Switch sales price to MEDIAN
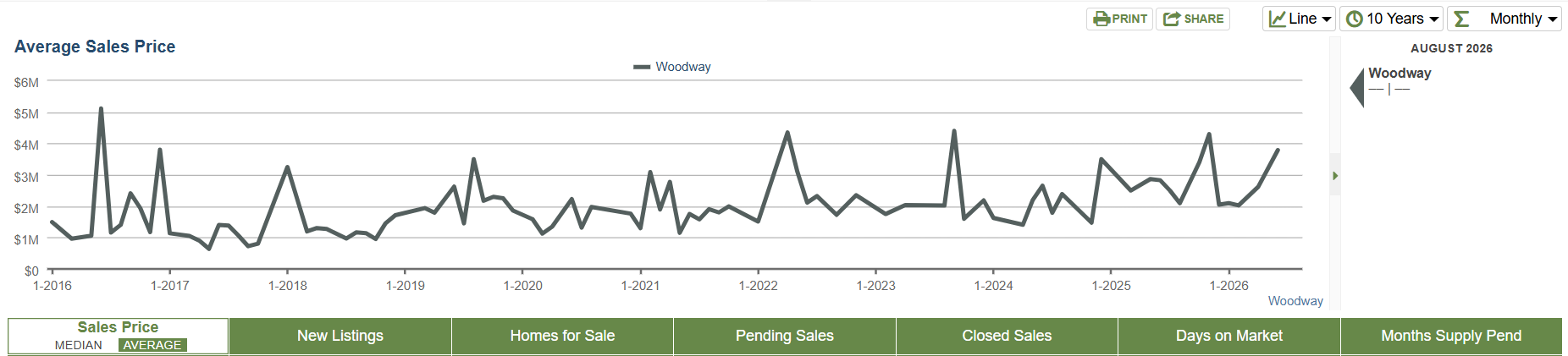The width and height of the screenshot is (1568, 356). tap(78, 345)
